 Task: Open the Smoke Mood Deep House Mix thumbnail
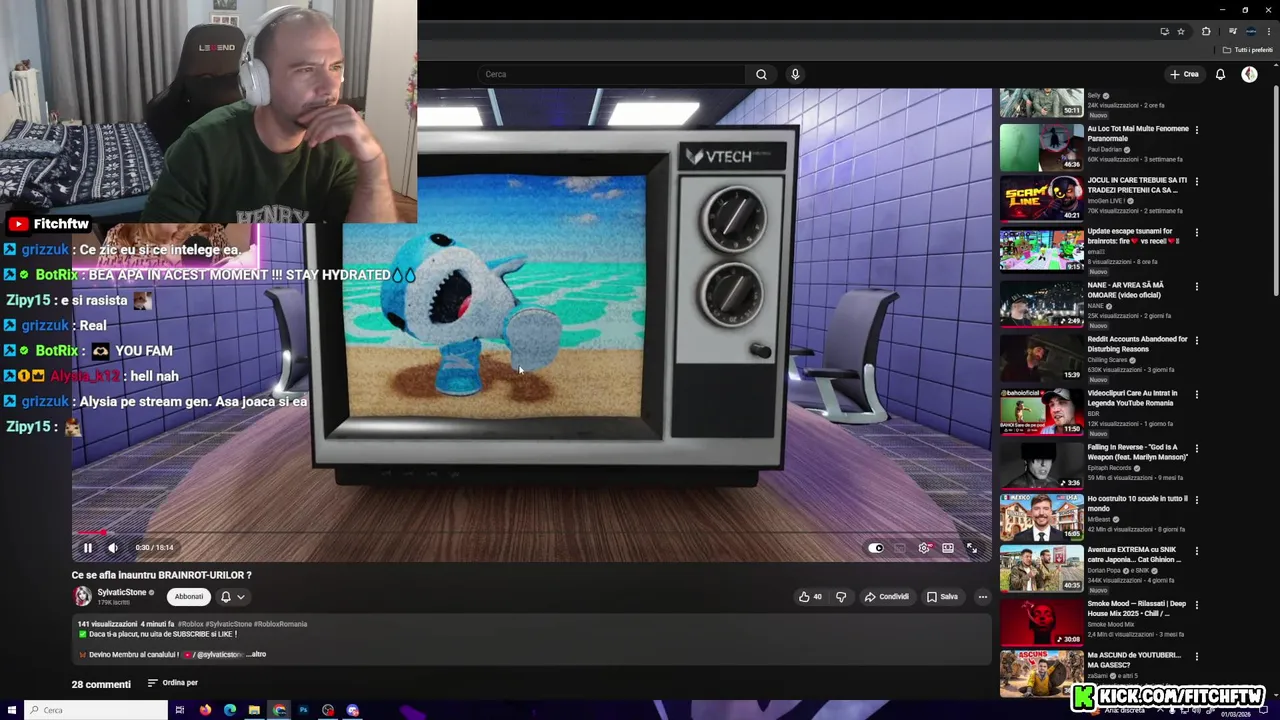pyautogui.click(x=1041, y=623)
